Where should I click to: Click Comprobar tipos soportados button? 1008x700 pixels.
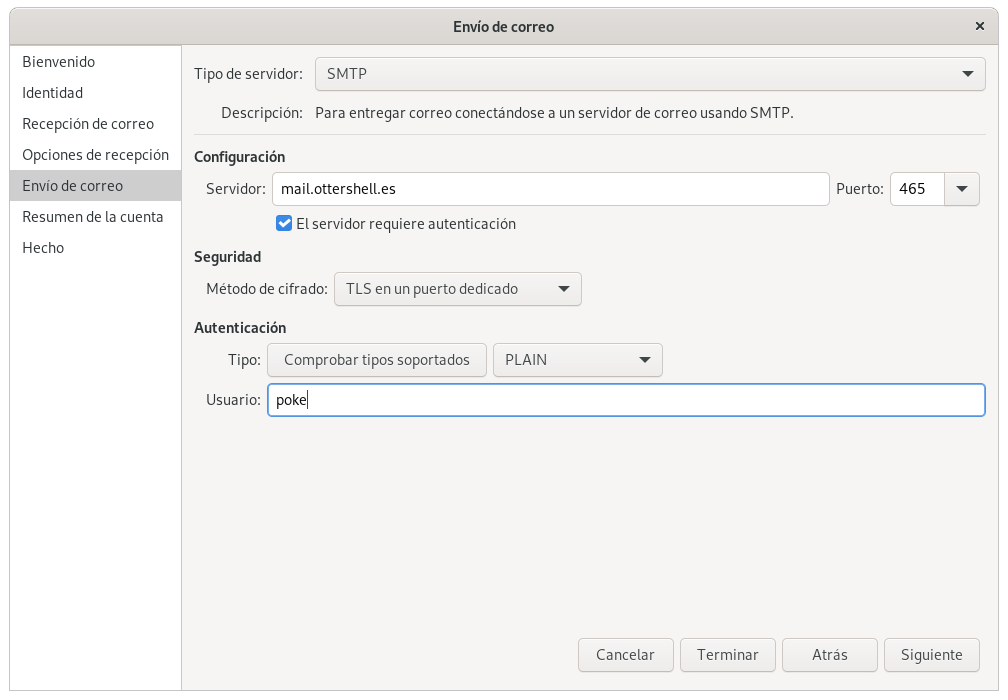click(376, 360)
